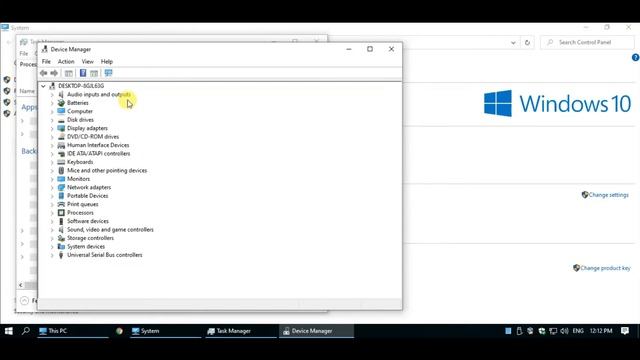Open the File menu in Device Manager
The image size is (640, 360).
tap(46, 62)
